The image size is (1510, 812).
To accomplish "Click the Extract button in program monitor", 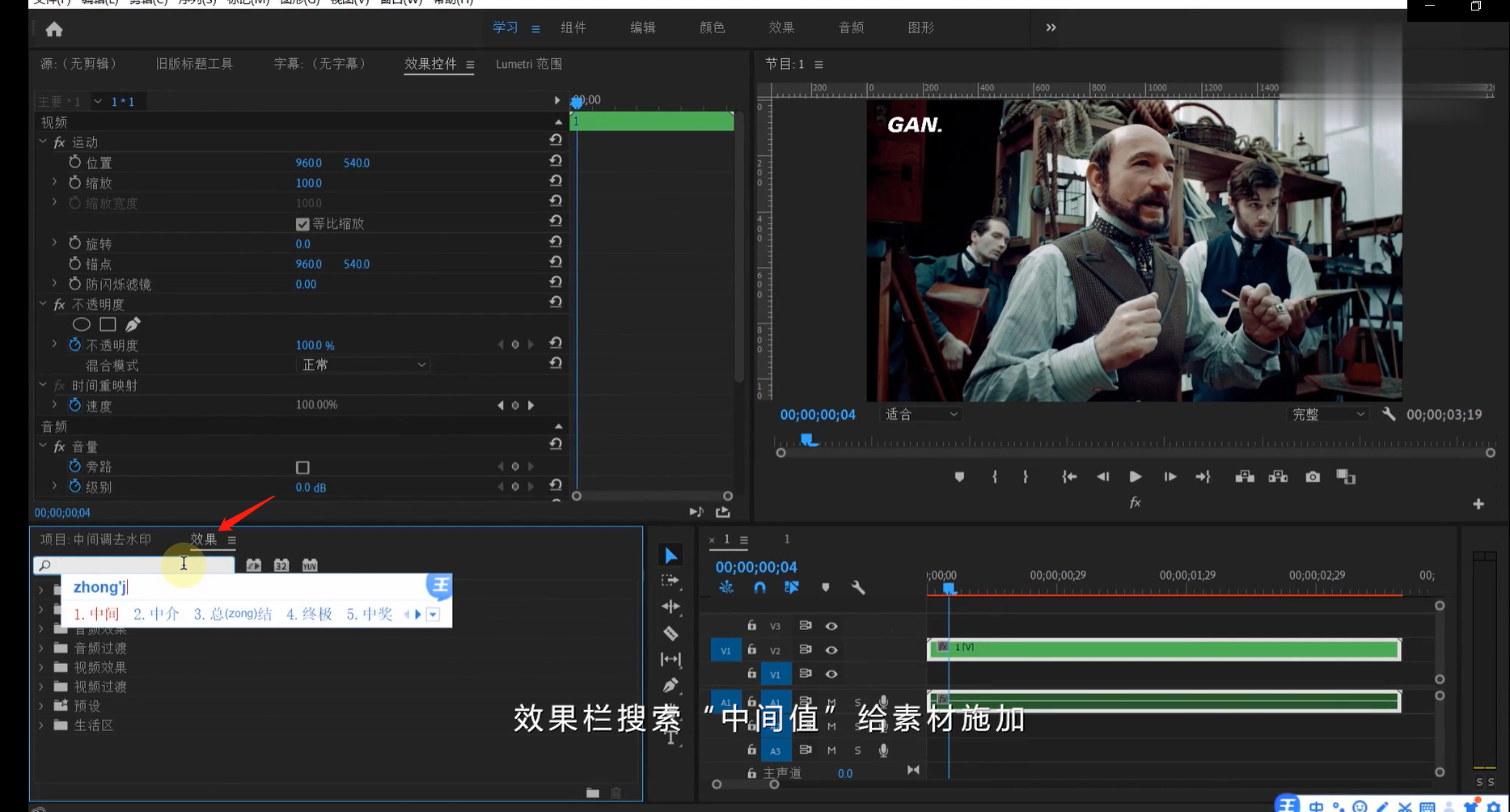I will pos(1278,477).
